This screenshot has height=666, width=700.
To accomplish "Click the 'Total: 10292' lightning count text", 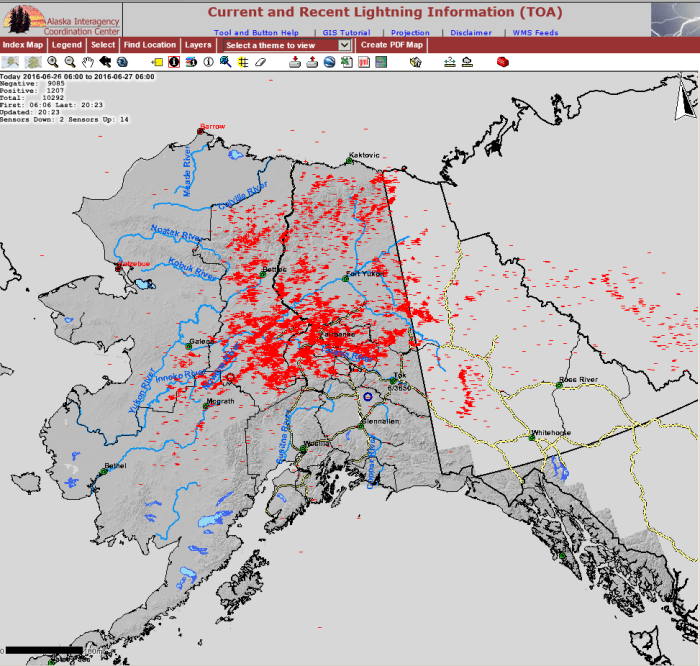I will [x=32, y=98].
